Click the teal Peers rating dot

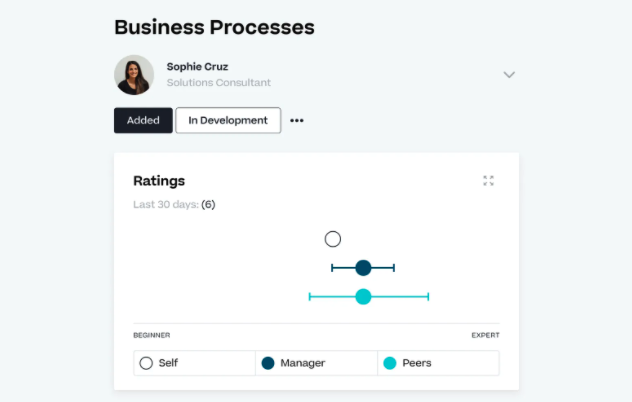[x=363, y=297]
